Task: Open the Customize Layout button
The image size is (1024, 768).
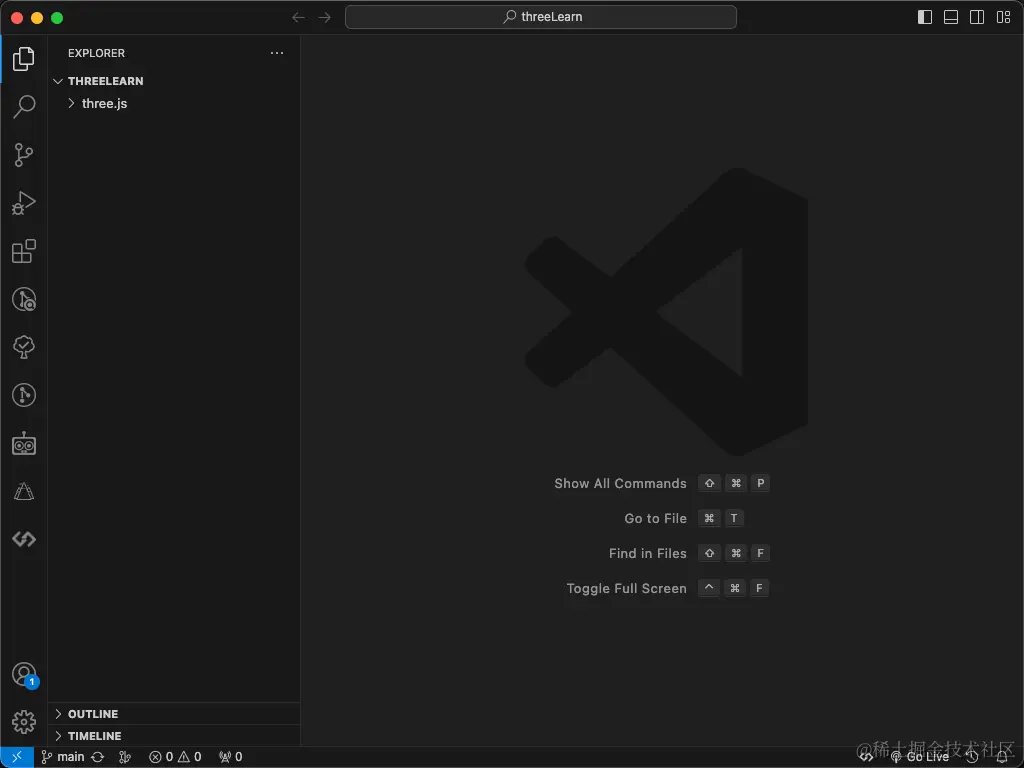Action: [1003, 18]
